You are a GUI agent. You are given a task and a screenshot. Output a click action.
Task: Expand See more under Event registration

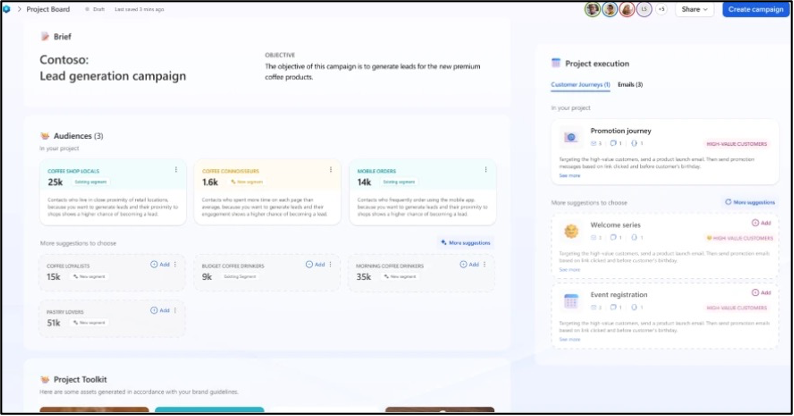pyautogui.click(x=569, y=340)
